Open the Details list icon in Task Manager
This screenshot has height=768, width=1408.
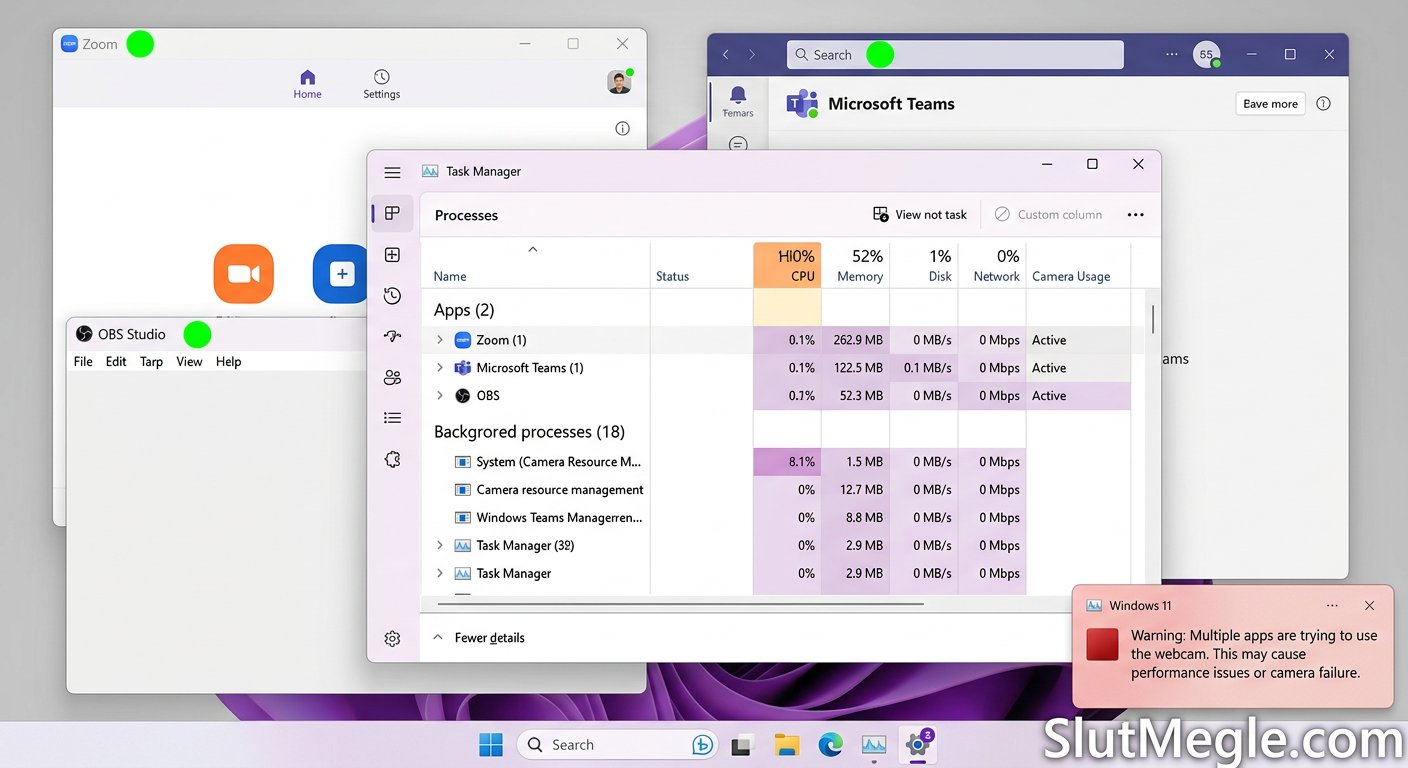pos(392,418)
